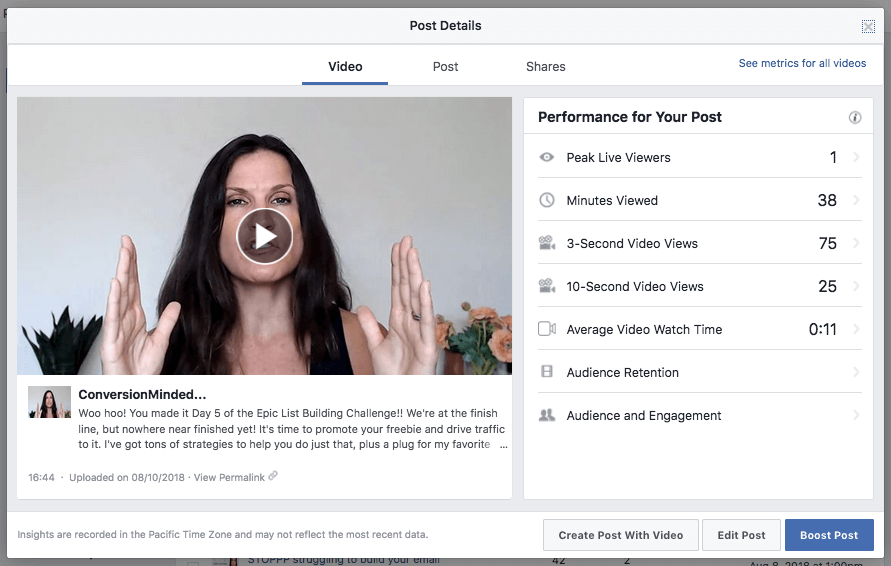
Task: Open See metrics for all videos link
Action: [x=802, y=63]
